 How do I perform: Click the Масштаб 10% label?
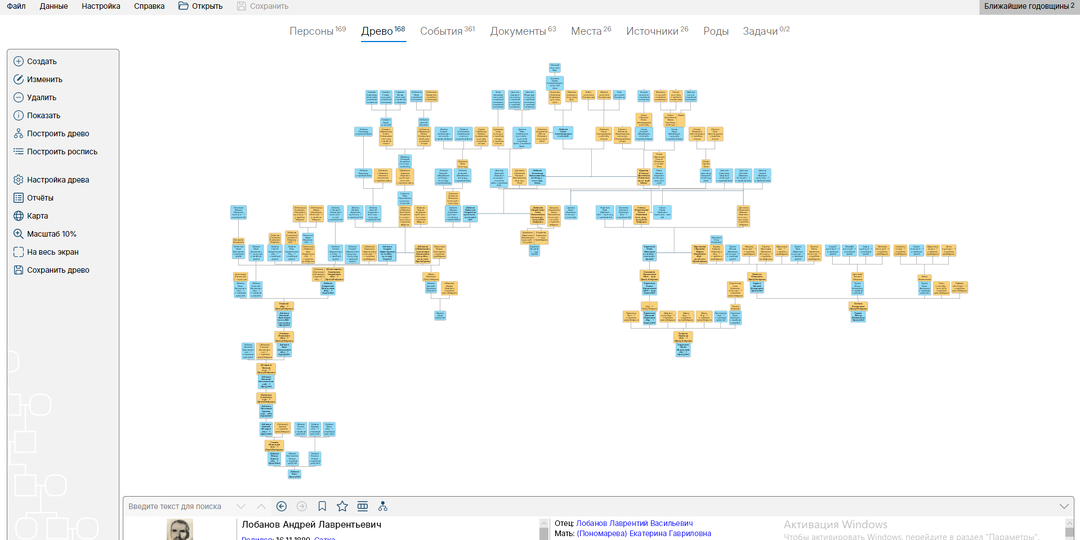click(52, 233)
